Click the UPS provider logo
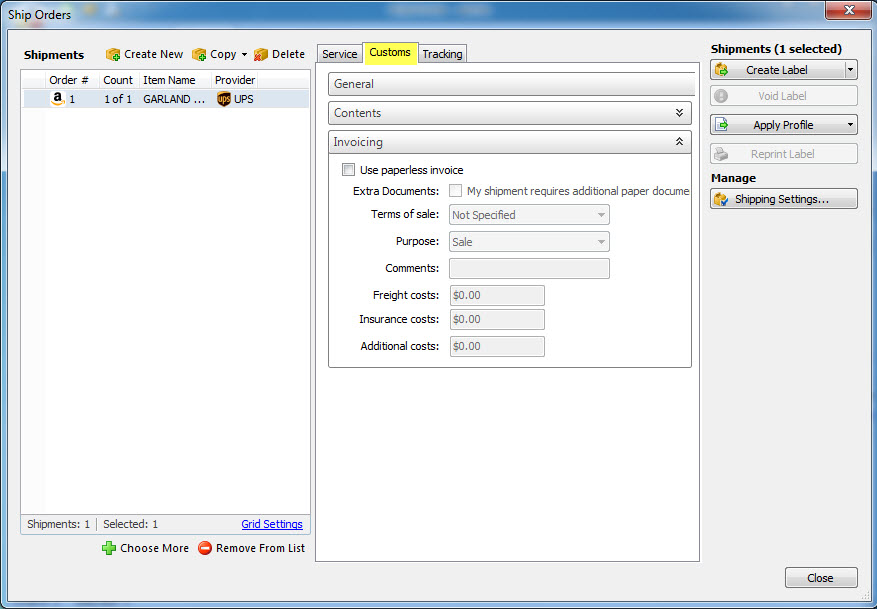 223,99
